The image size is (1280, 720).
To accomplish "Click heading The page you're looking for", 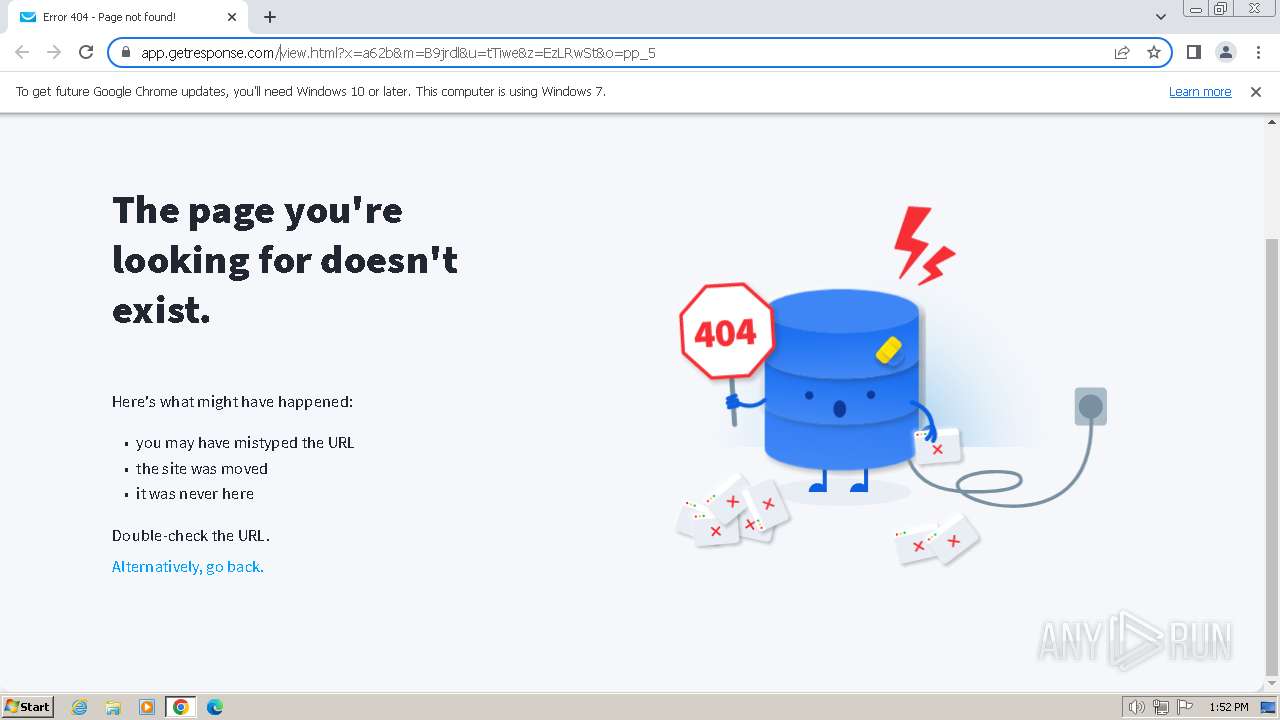I will 285,260.
